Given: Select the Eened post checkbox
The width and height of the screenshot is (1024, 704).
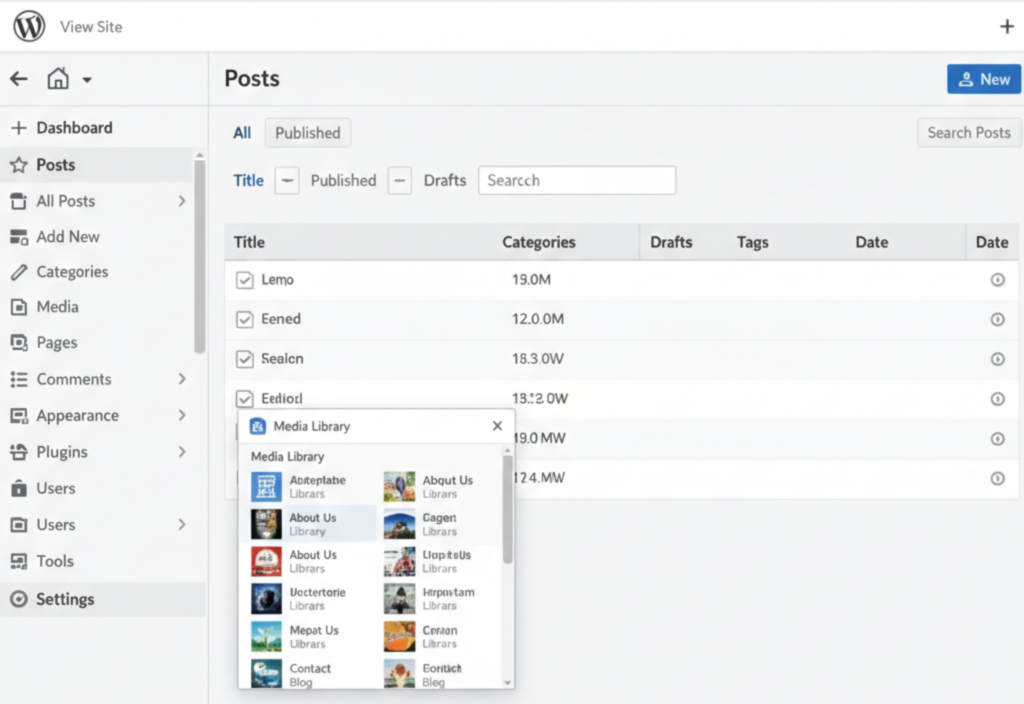Looking at the screenshot, I should (244, 319).
